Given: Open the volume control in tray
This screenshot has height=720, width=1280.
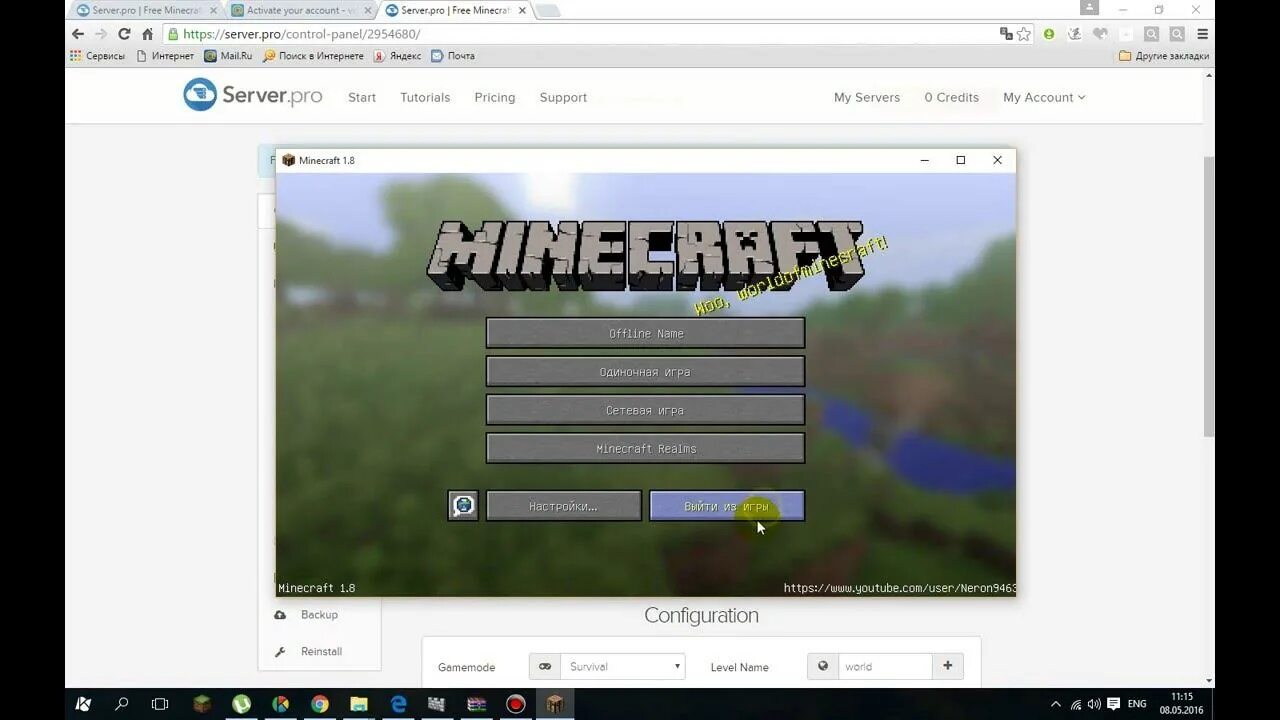Looking at the screenshot, I should (x=1094, y=704).
